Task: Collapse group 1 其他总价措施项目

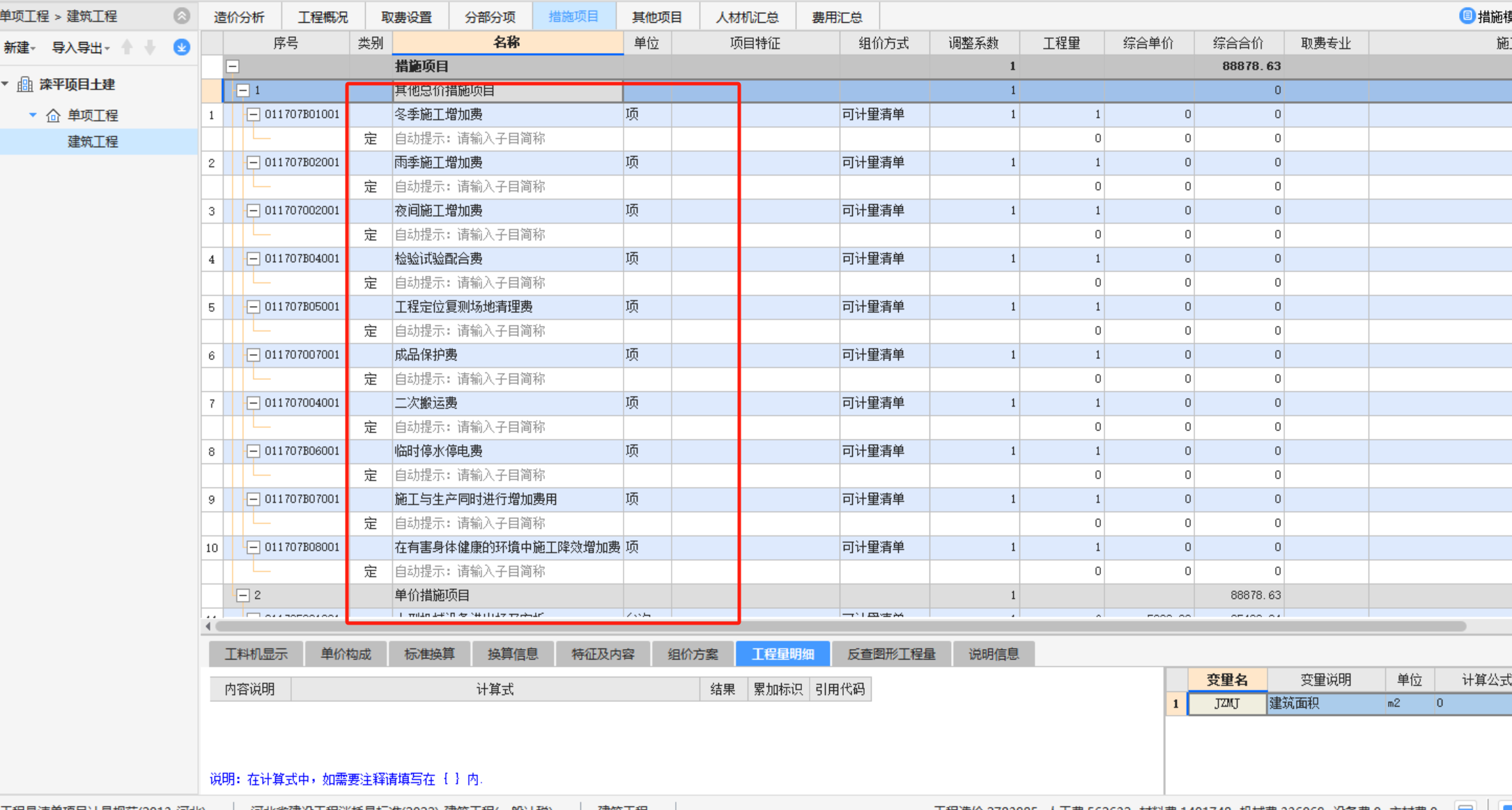Action: pos(242,91)
